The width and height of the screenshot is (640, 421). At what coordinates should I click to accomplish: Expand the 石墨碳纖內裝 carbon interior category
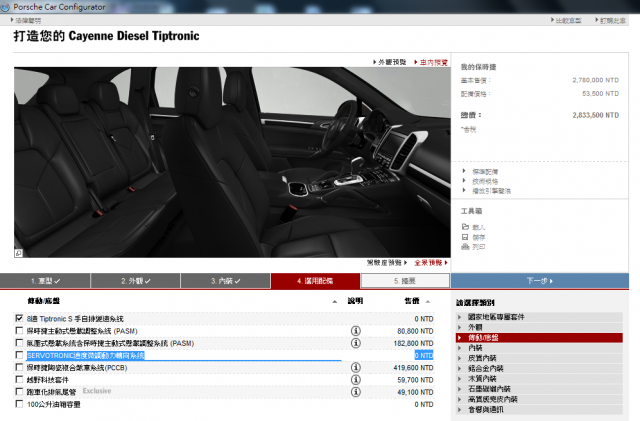pos(539,389)
